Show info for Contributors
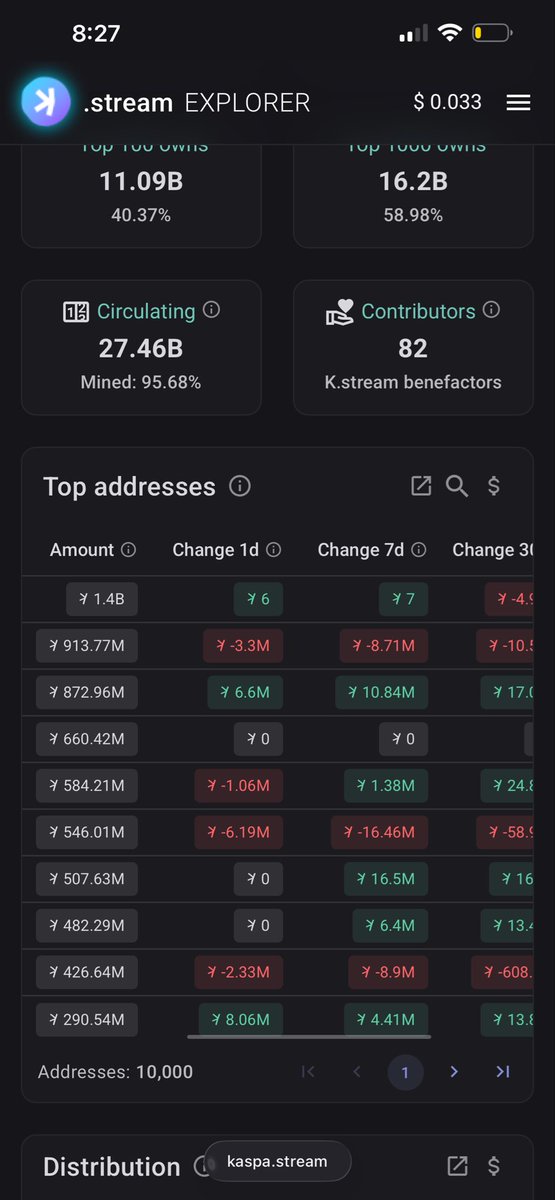555x1200 pixels. (491, 310)
